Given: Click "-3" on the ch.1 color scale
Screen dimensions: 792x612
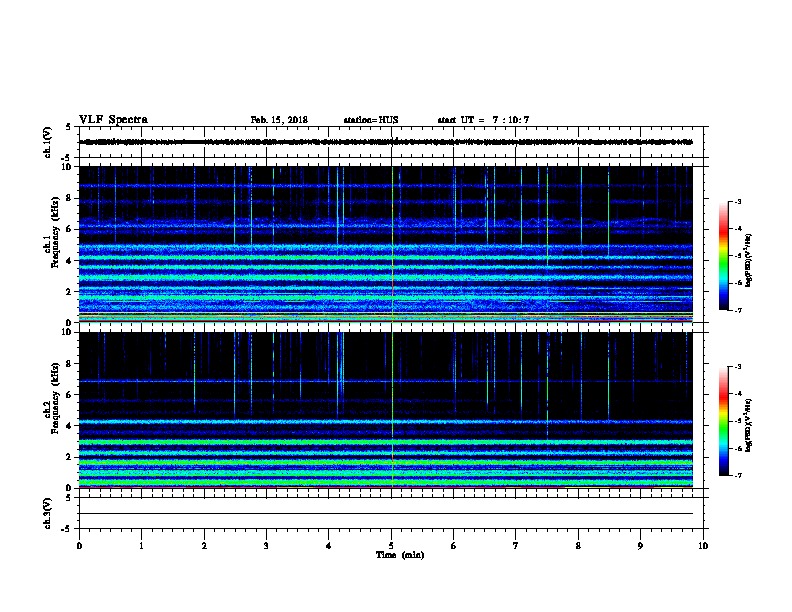Looking at the screenshot, I should pos(737,202).
